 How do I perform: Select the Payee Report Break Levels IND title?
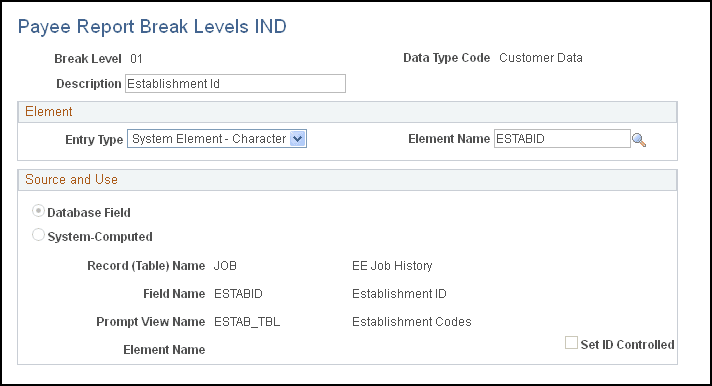pos(152,27)
